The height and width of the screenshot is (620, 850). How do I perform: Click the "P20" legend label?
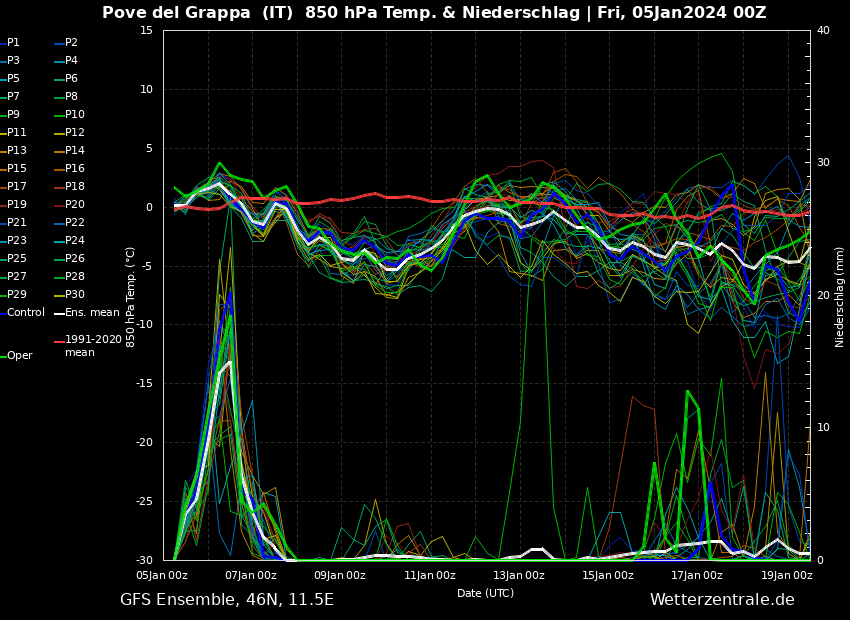[69, 204]
